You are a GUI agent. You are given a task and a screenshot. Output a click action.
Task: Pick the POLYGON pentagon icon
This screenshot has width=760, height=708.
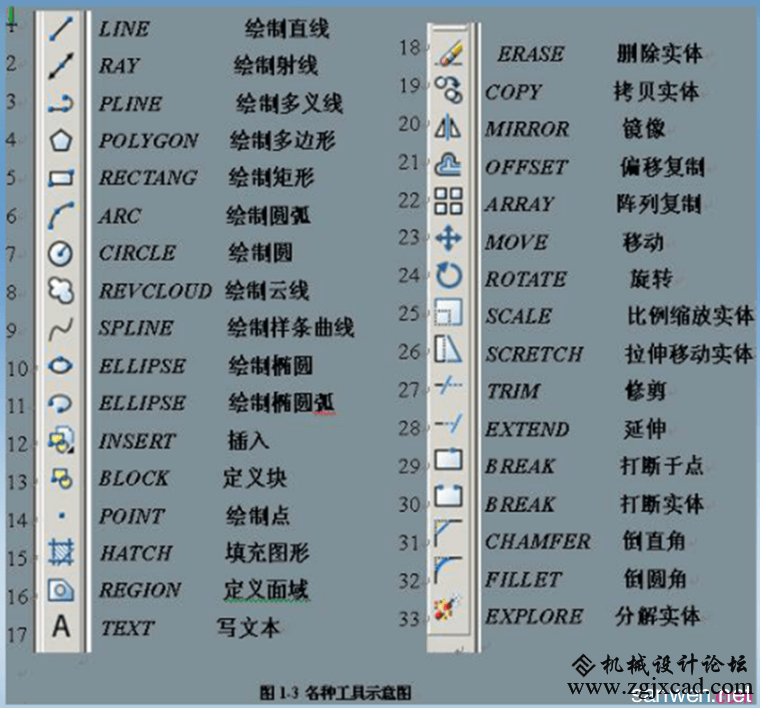61,141
